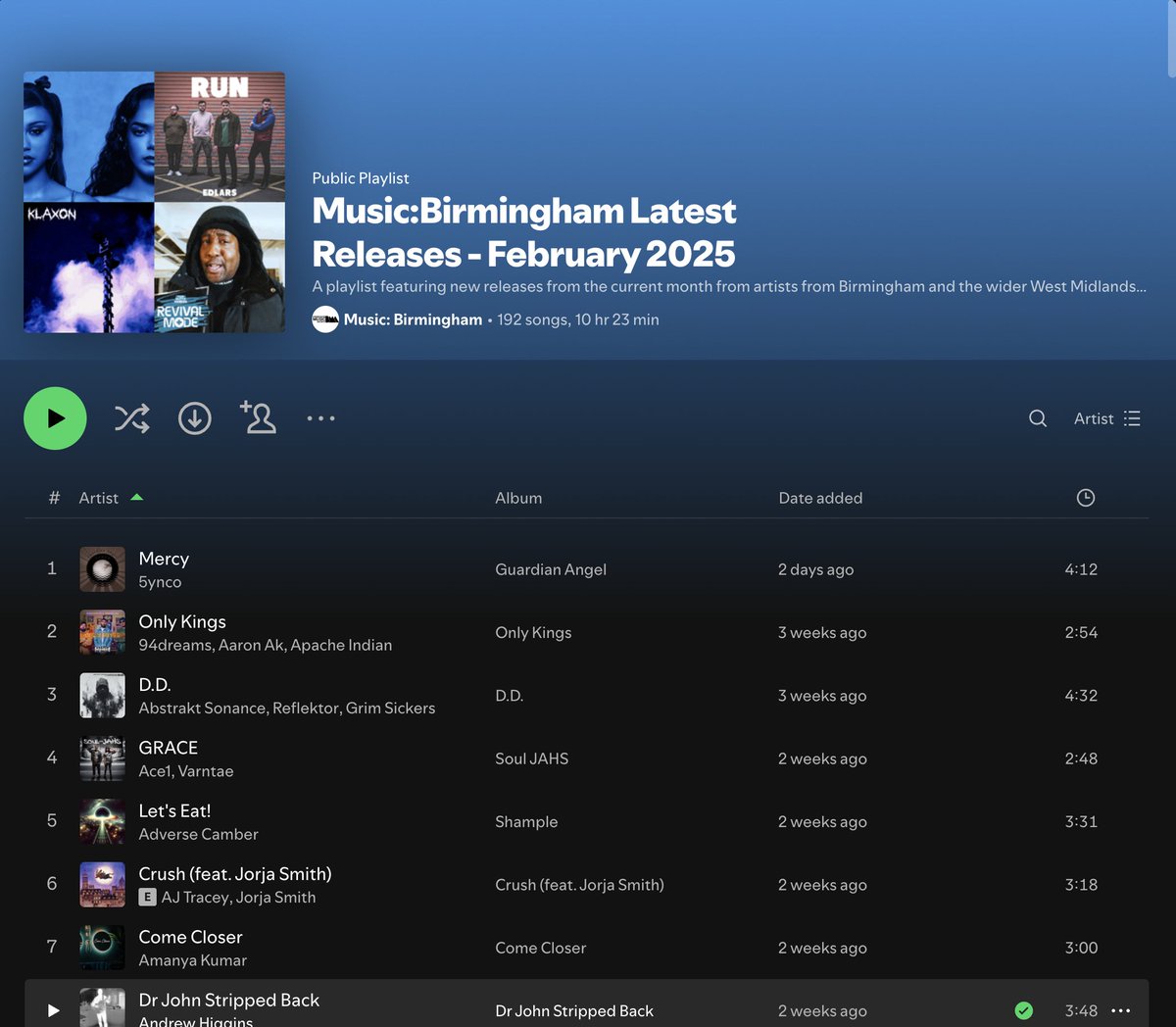Open the artist Adverse Camber

[x=198, y=834]
